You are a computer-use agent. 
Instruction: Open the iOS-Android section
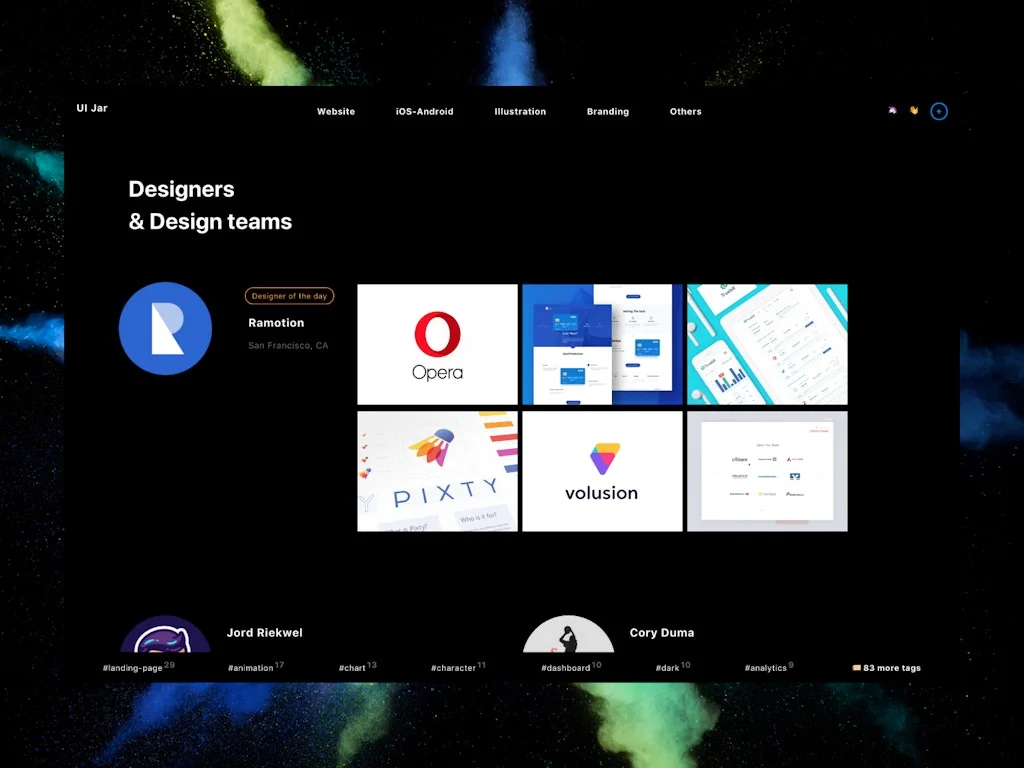(424, 111)
